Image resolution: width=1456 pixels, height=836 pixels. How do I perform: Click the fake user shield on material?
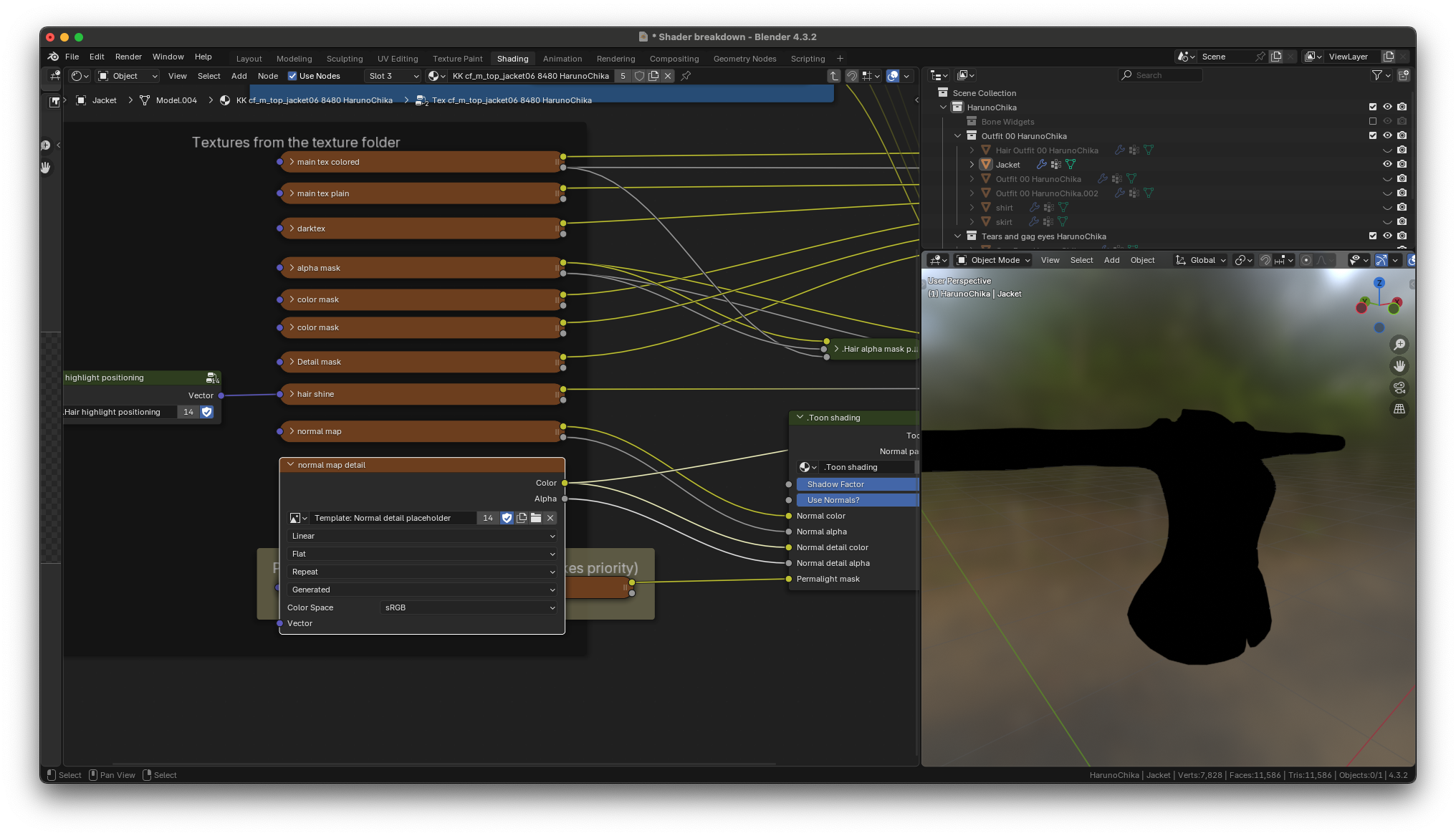coord(639,76)
